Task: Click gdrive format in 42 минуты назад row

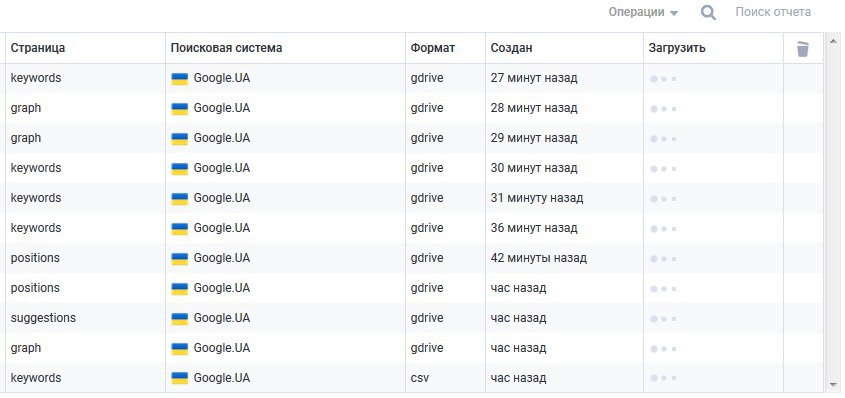Action: coord(427,258)
